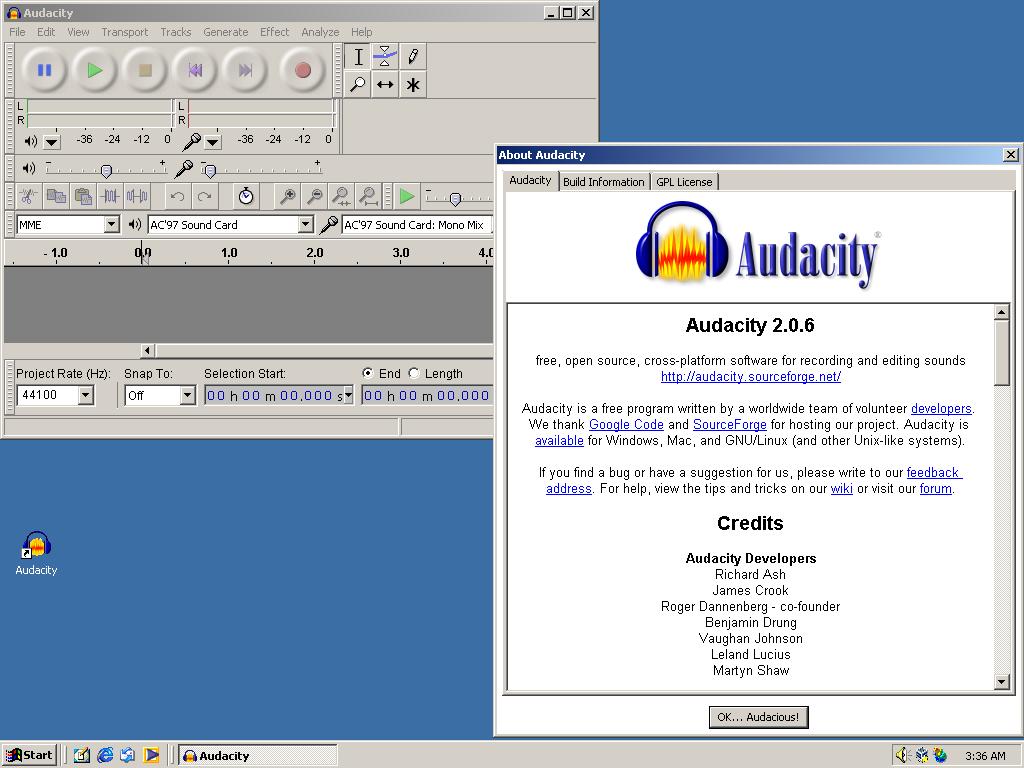Follow the wiki link
Image resolution: width=1024 pixels, height=768 pixels.
coord(841,488)
